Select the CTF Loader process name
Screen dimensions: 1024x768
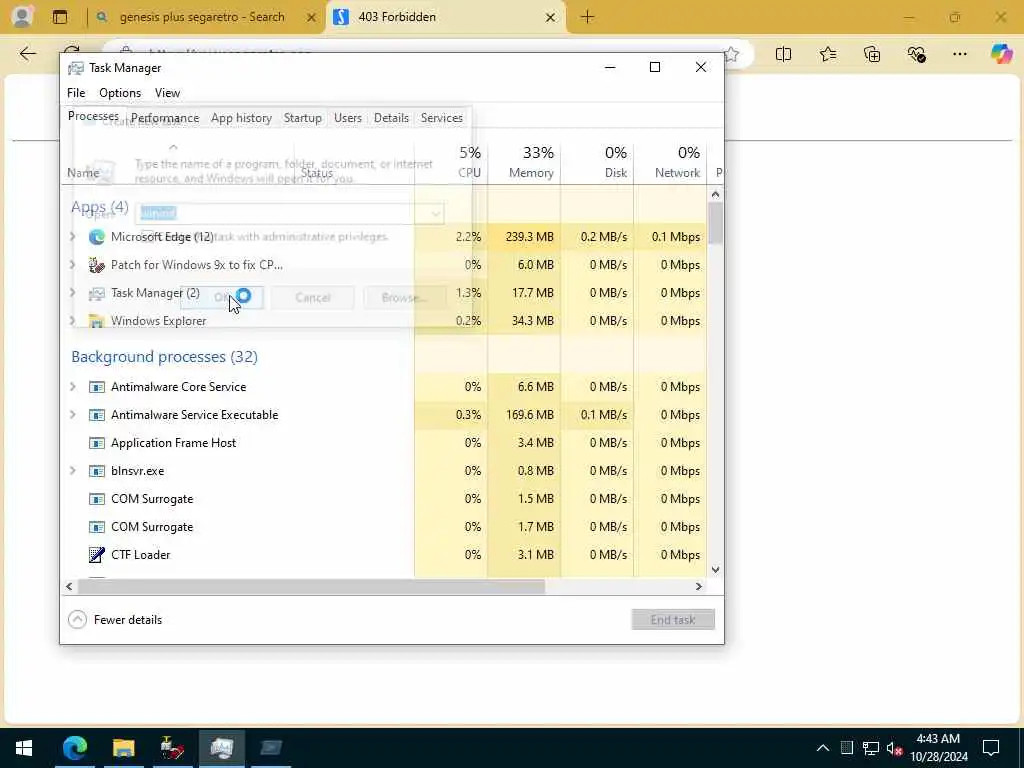click(x=140, y=555)
